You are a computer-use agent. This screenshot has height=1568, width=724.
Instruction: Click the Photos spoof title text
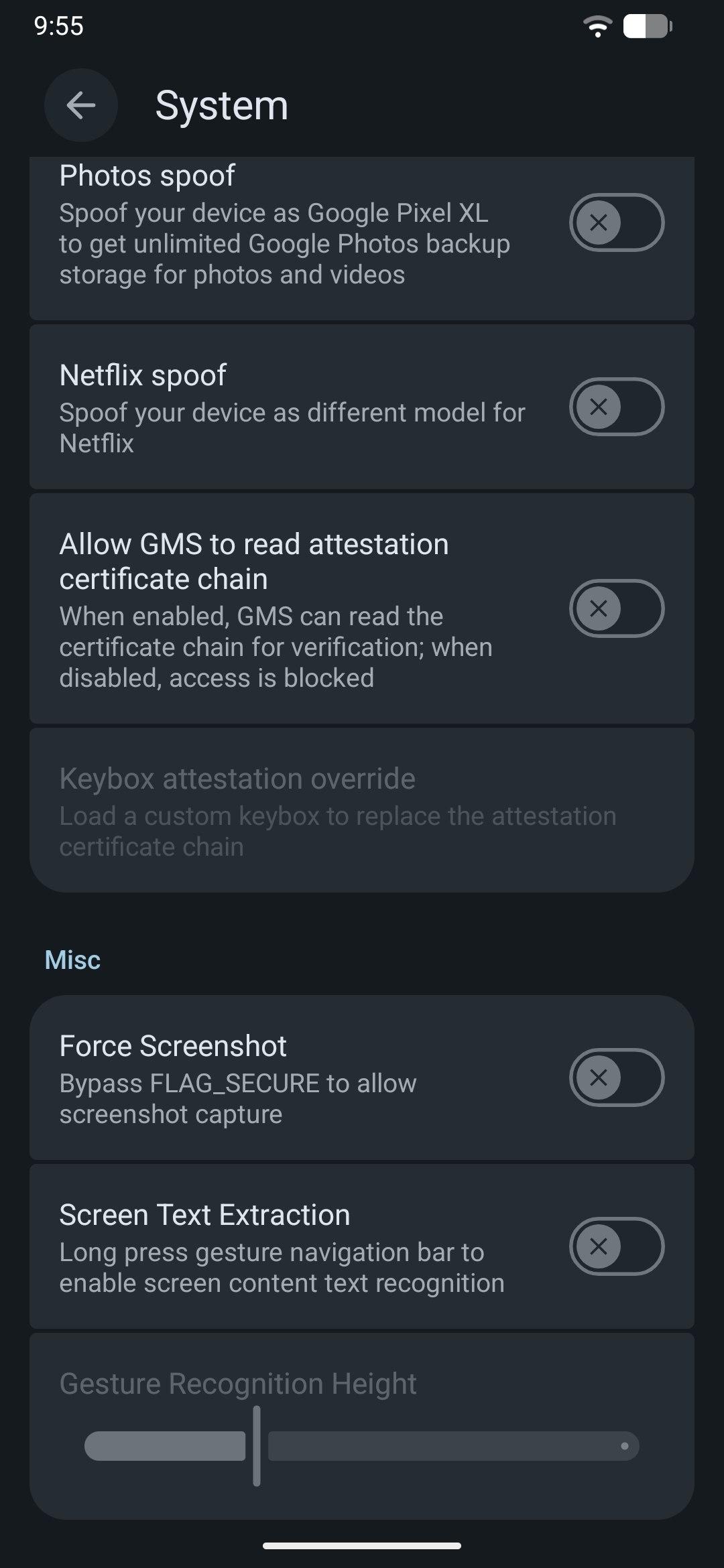[x=147, y=176]
